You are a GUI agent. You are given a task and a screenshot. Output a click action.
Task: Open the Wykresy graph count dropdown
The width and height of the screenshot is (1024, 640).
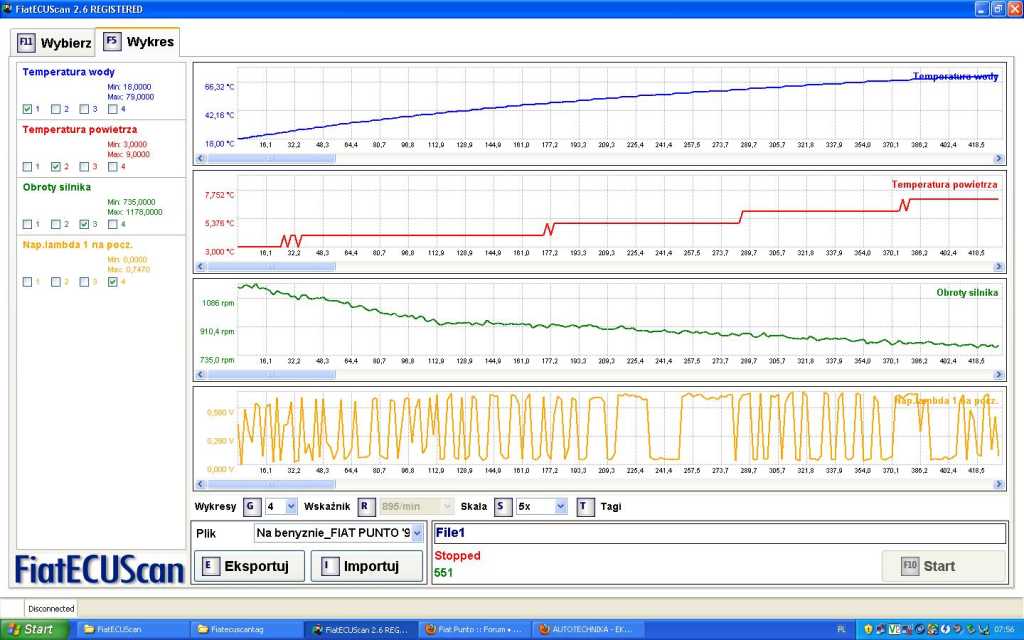click(290, 507)
